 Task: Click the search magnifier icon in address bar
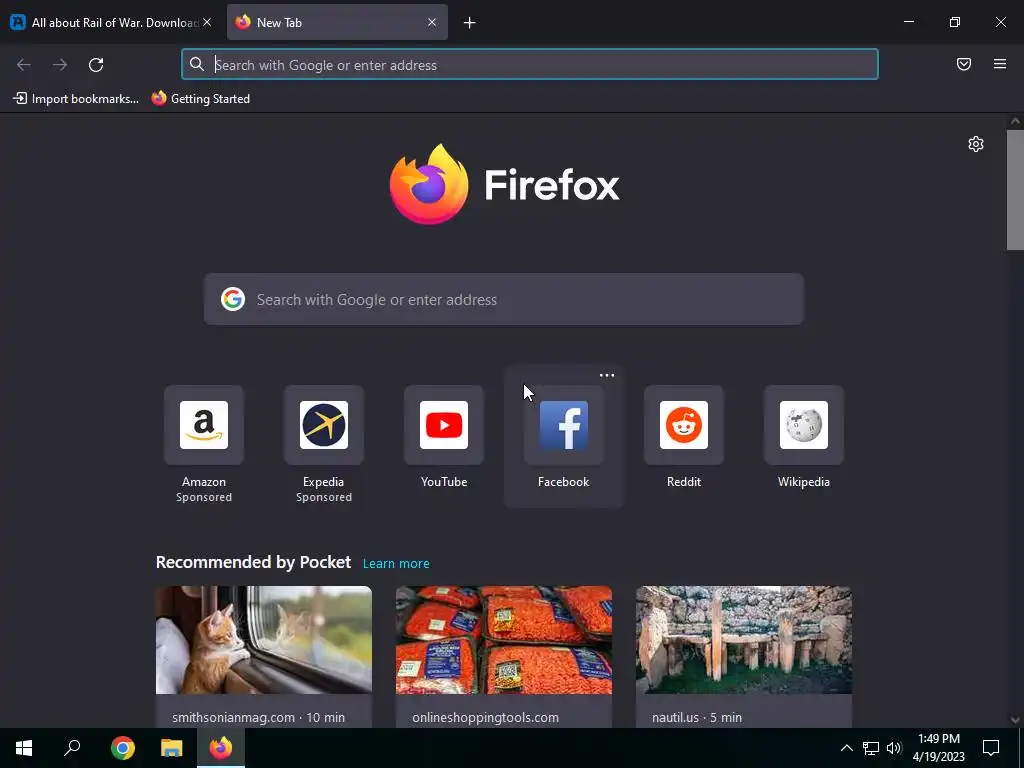(197, 64)
